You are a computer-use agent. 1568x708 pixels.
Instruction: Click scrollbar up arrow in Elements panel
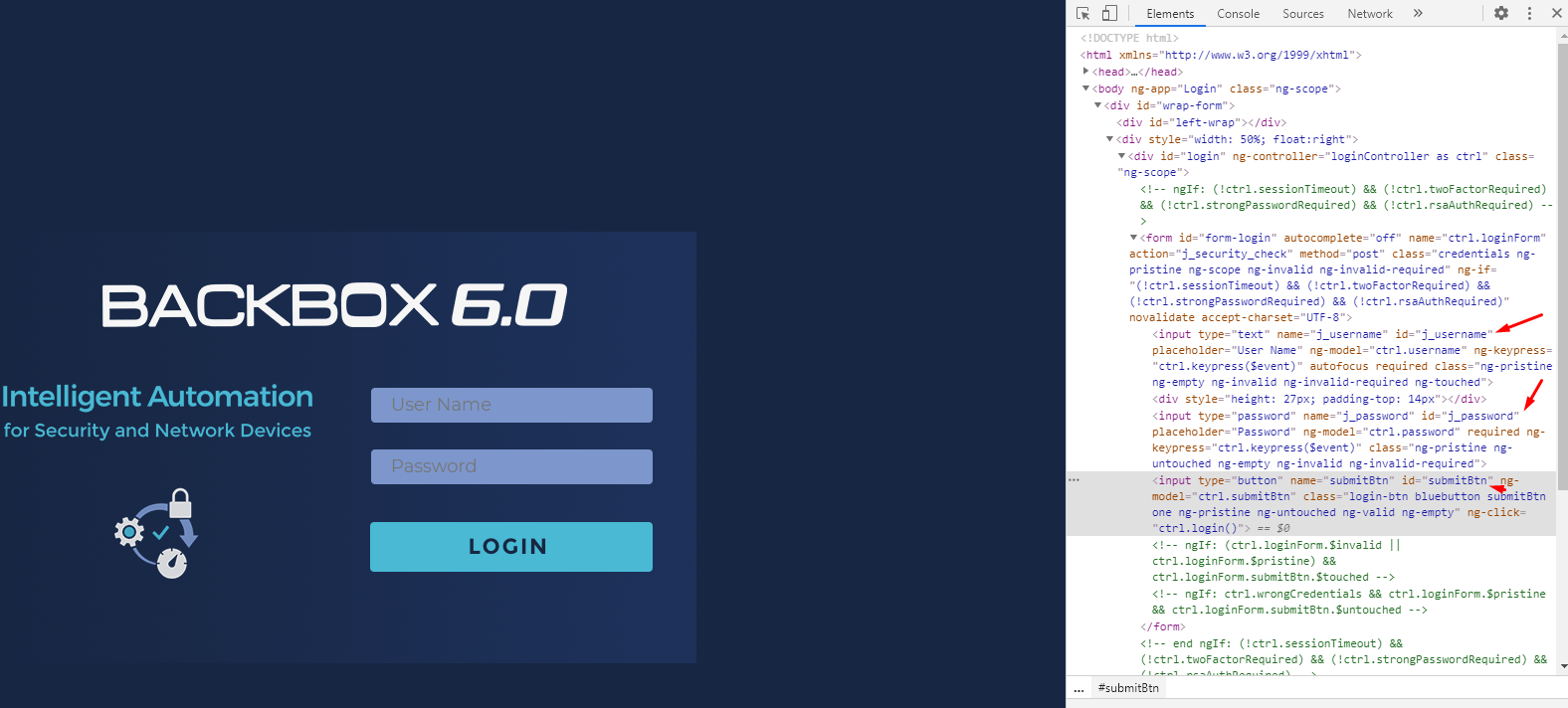(x=1562, y=36)
